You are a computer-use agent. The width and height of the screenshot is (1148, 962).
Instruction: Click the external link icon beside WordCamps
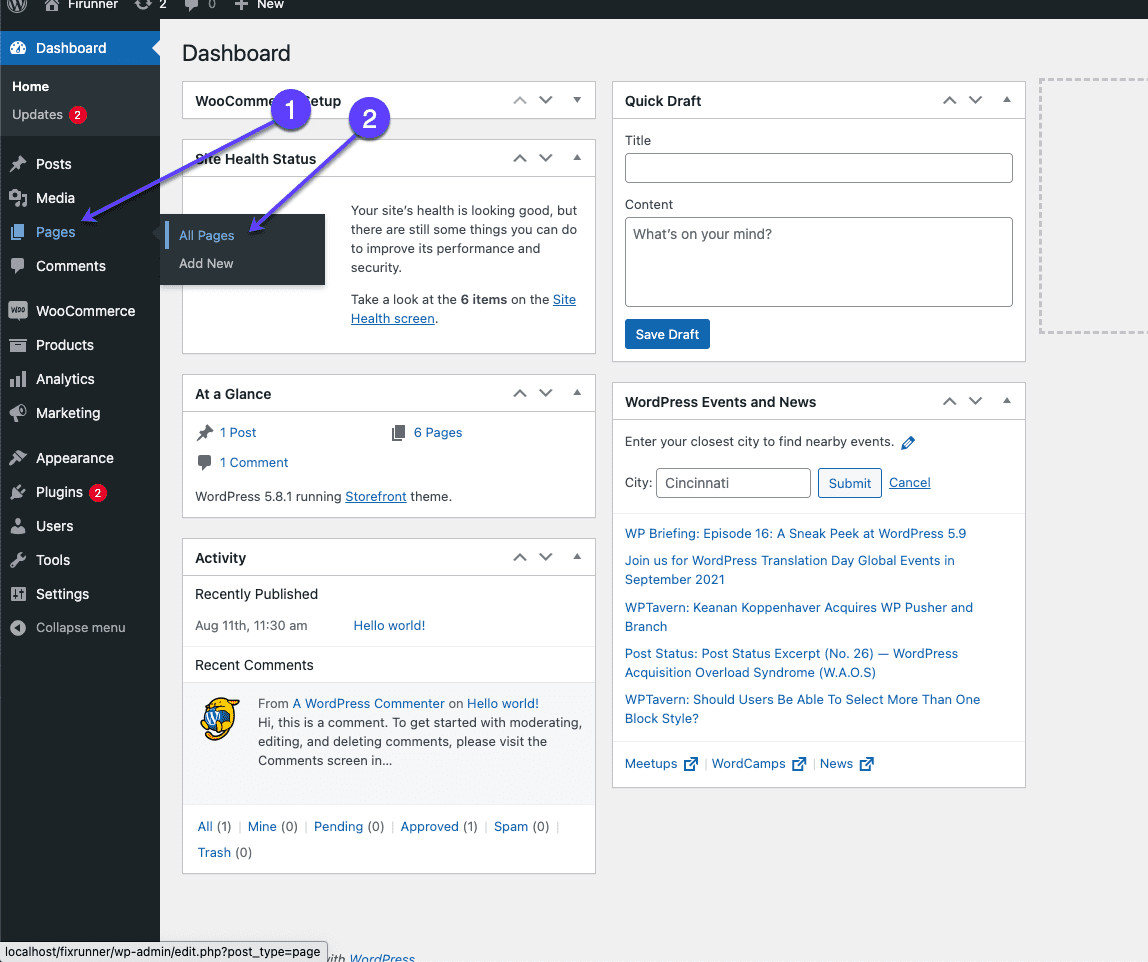point(799,764)
